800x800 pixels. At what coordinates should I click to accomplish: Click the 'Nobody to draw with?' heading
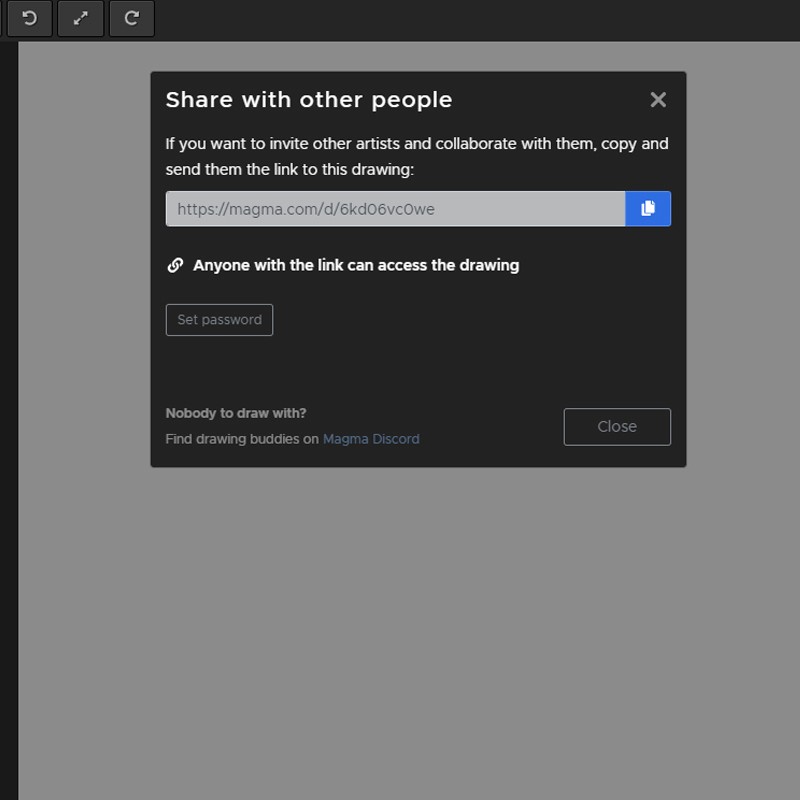[x=236, y=413]
